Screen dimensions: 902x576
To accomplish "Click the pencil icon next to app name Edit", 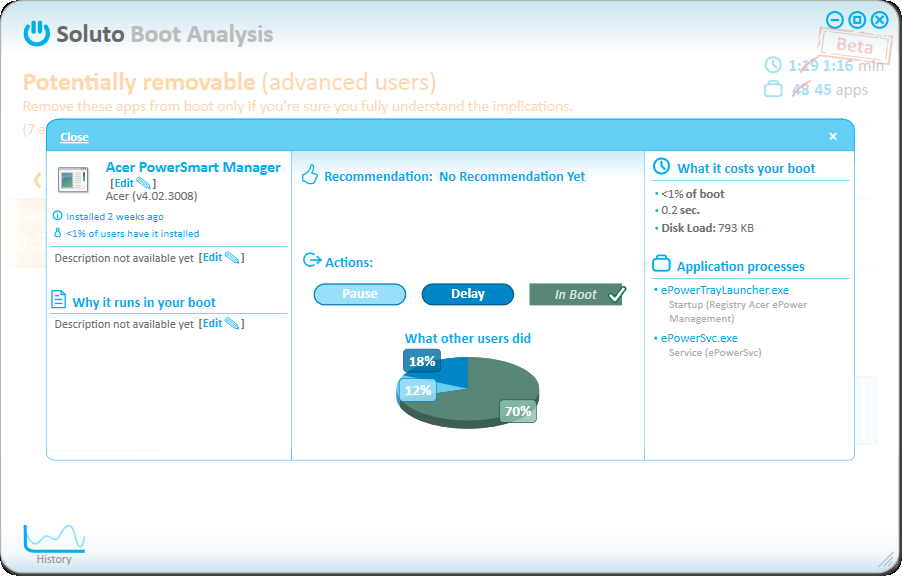I will (143, 184).
